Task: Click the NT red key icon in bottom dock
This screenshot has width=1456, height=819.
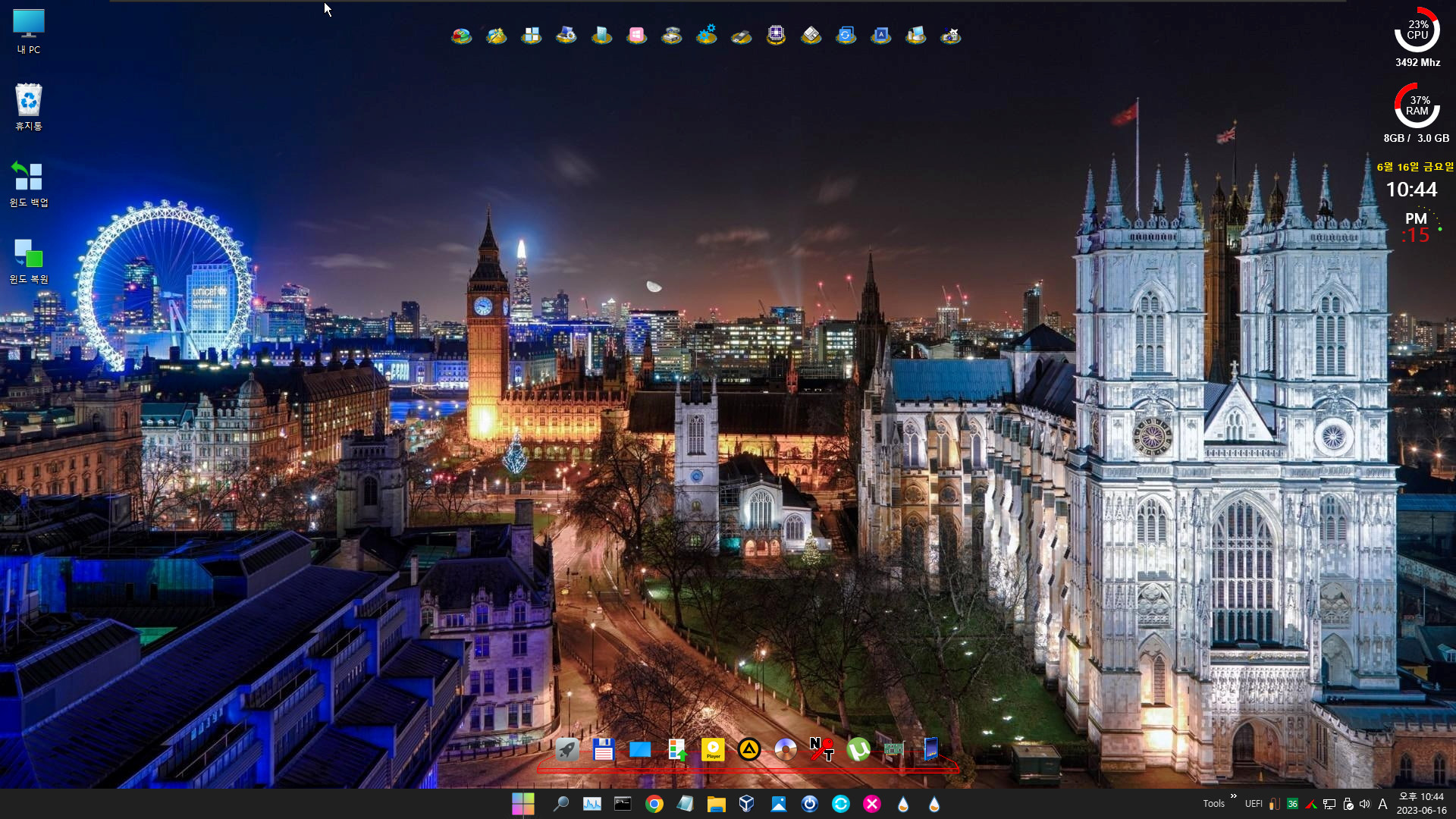Action: point(821,749)
